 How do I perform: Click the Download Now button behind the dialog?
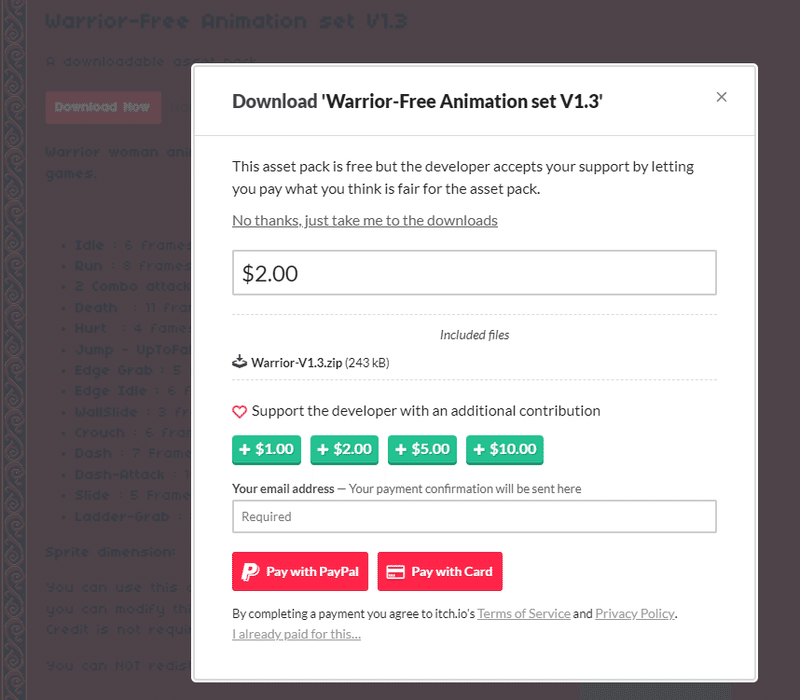pyautogui.click(x=103, y=107)
